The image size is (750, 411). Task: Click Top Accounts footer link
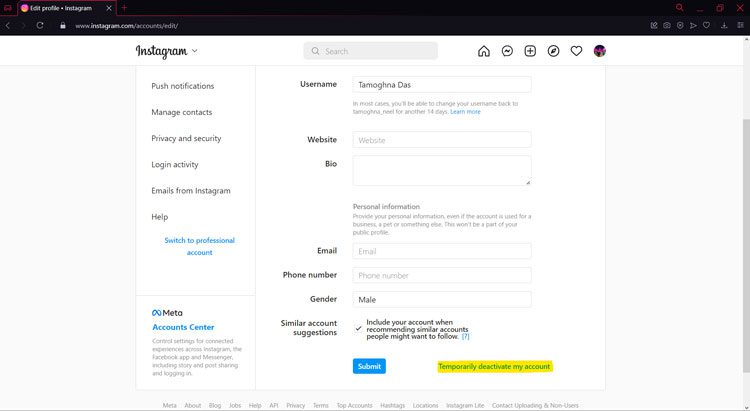tap(354, 405)
